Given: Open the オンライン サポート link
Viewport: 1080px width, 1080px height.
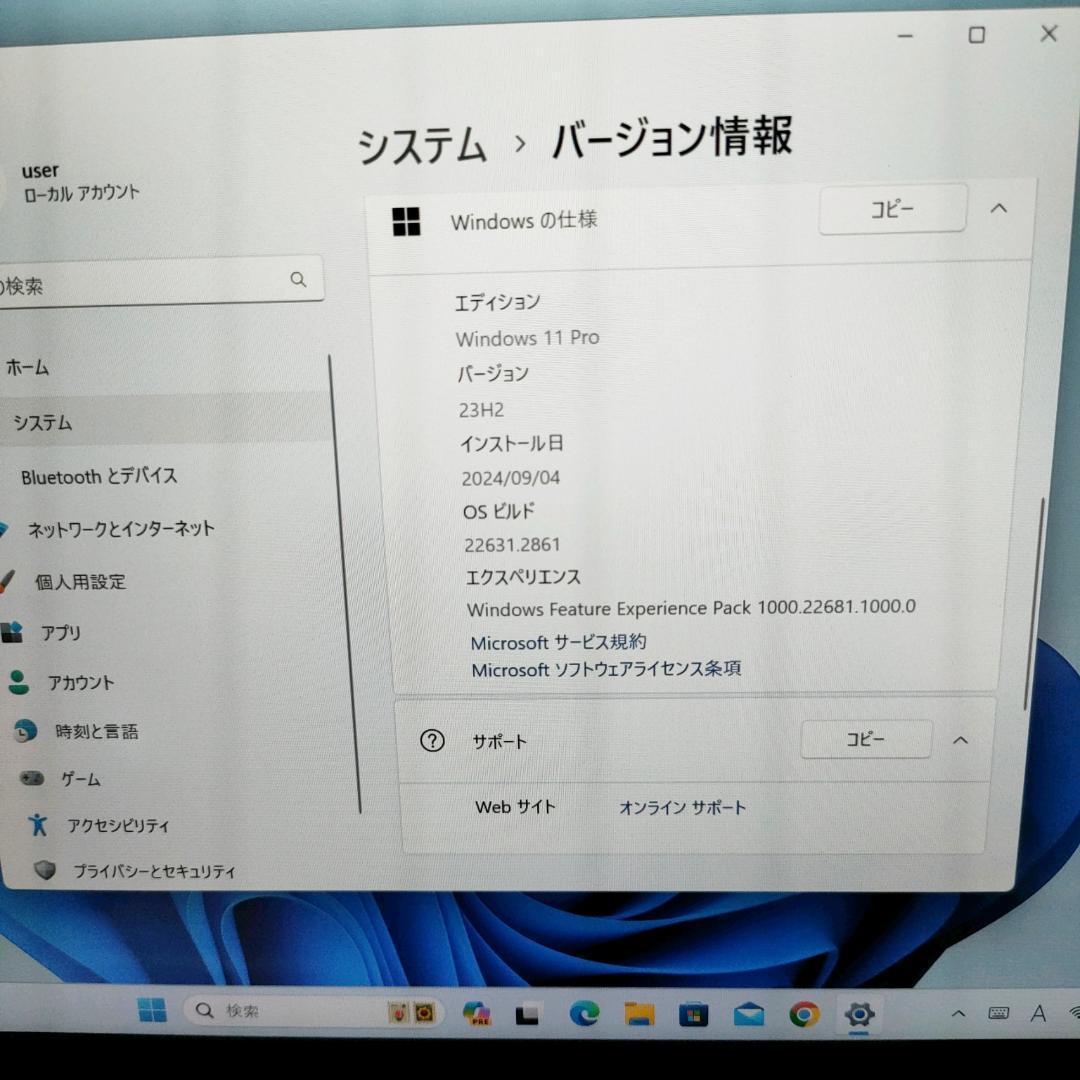Looking at the screenshot, I should (x=683, y=807).
